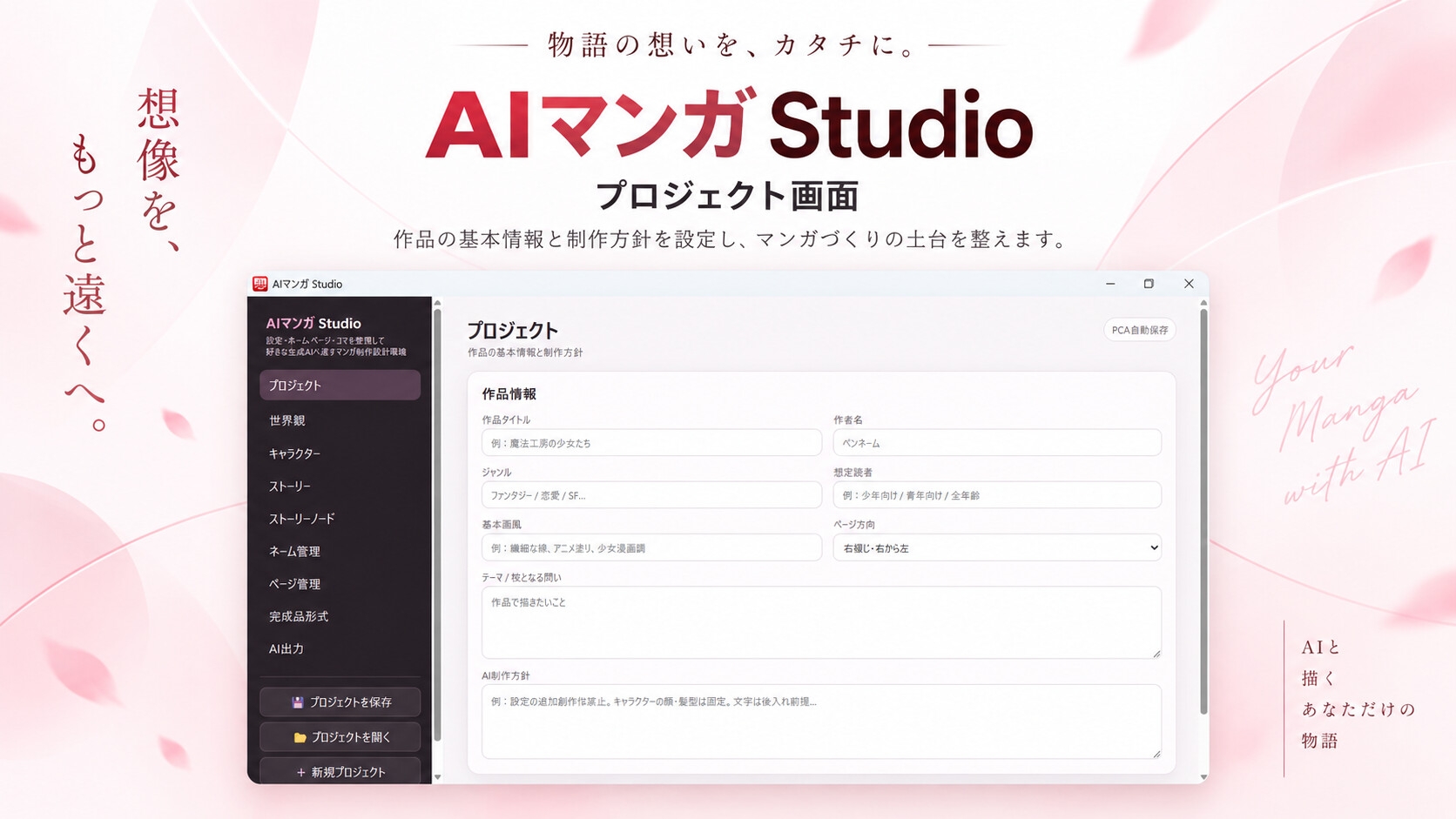Minimize the AIマンガ Studio window
1456x819 pixels.
(x=1110, y=284)
